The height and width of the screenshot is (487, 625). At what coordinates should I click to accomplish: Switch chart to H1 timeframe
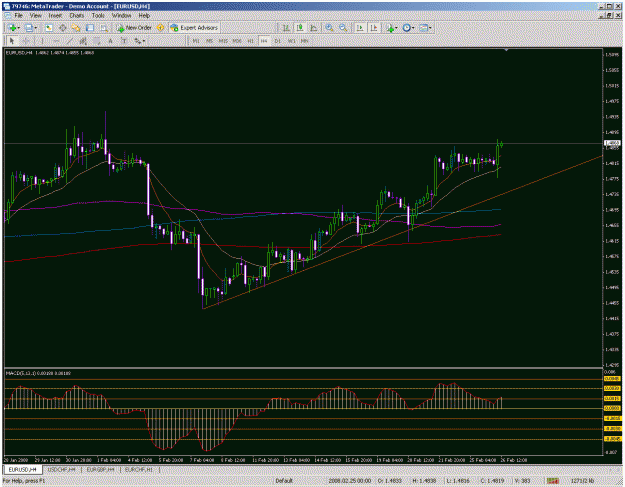click(250, 41)
